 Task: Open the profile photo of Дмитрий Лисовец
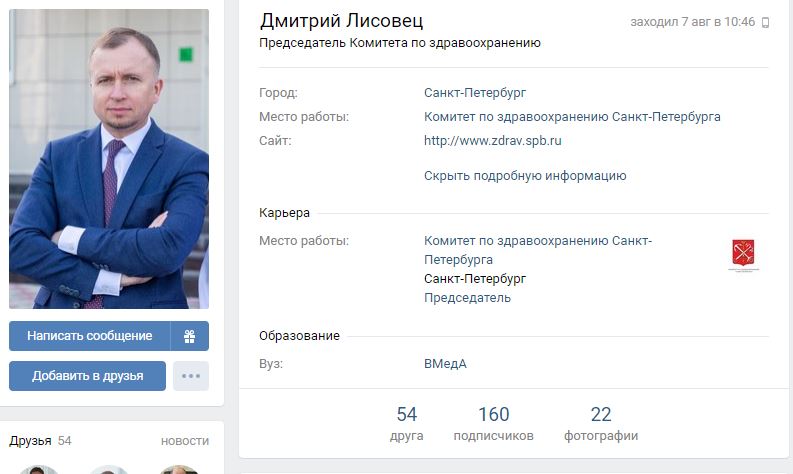109,159
